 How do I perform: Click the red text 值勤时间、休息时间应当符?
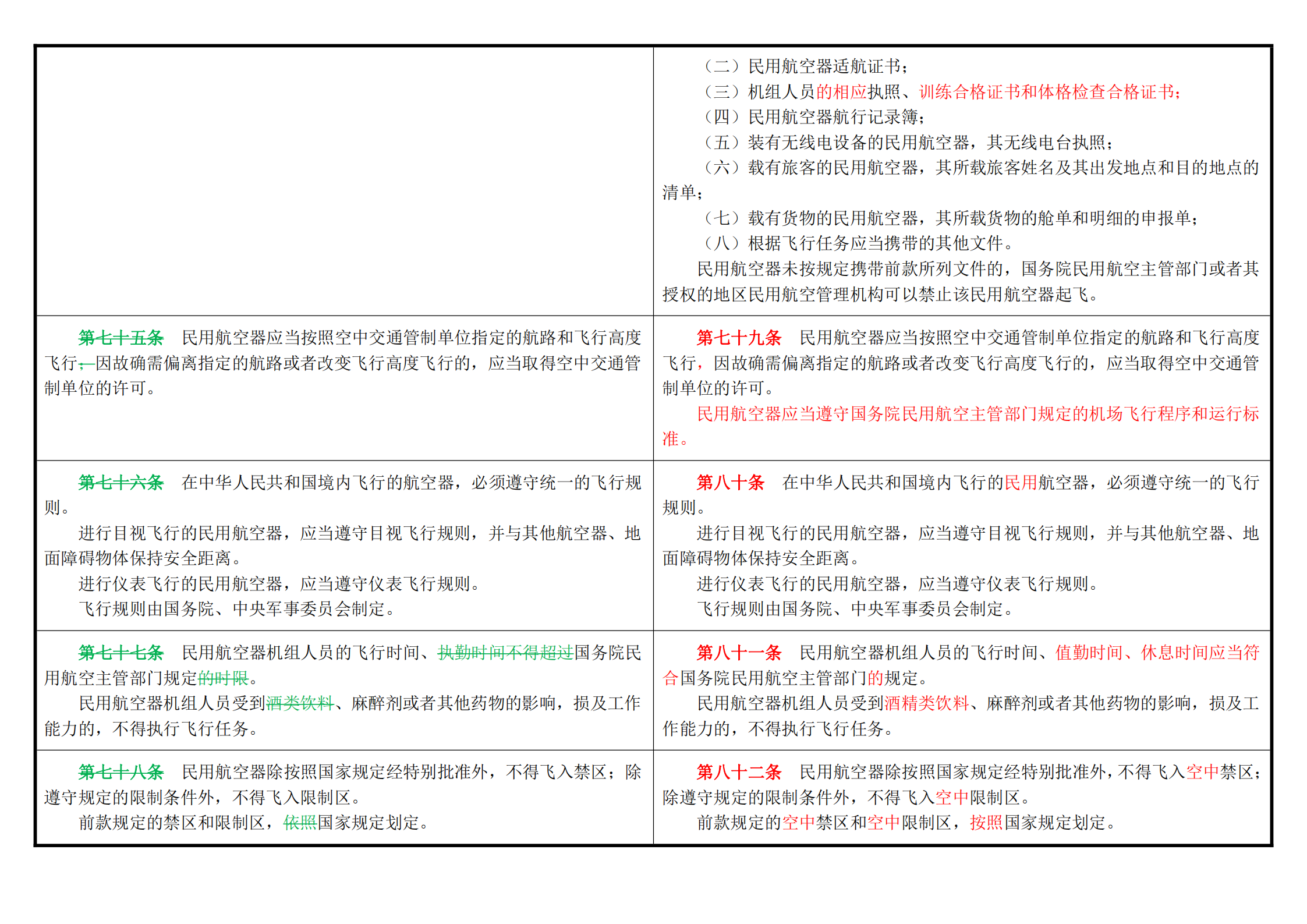click(1157, 653)
